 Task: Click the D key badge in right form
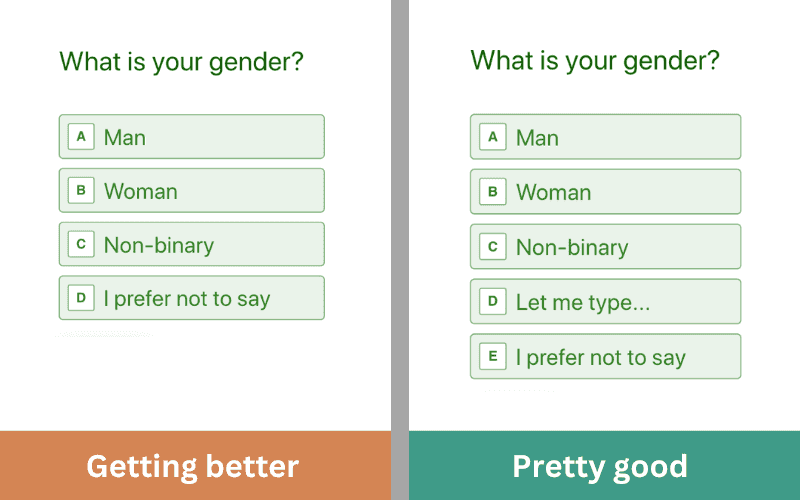coord(492,302)
